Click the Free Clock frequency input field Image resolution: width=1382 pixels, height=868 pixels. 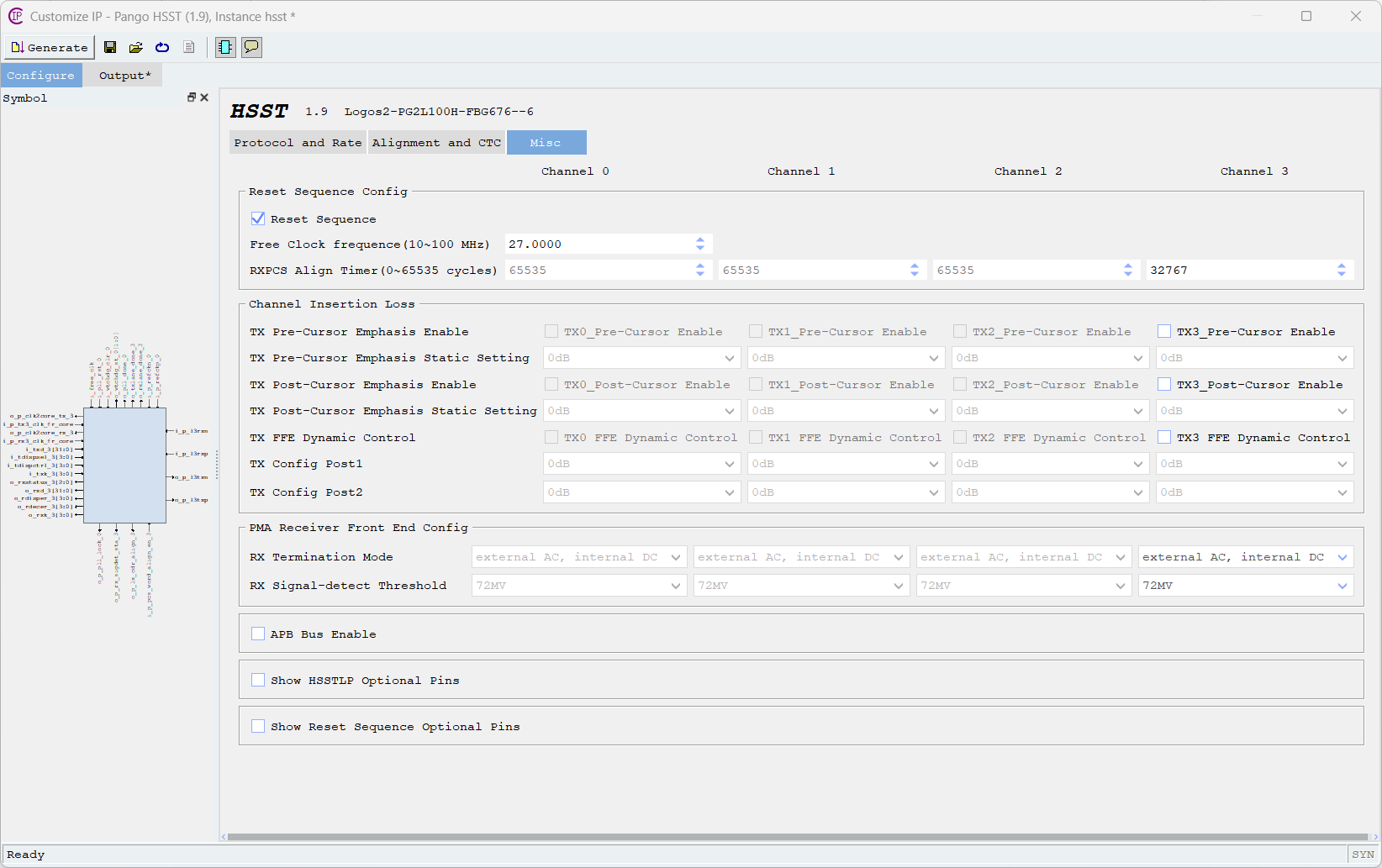coord(599,245)
